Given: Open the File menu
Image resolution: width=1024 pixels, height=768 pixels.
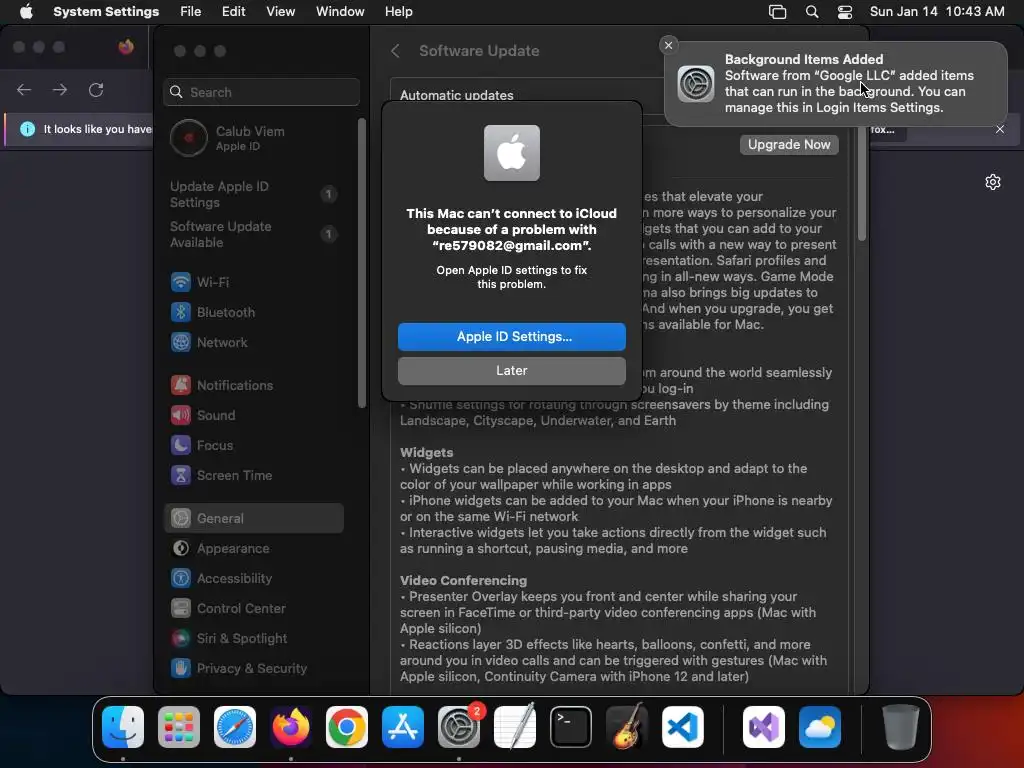Looking at the screenshot, I should pos(191,12).
